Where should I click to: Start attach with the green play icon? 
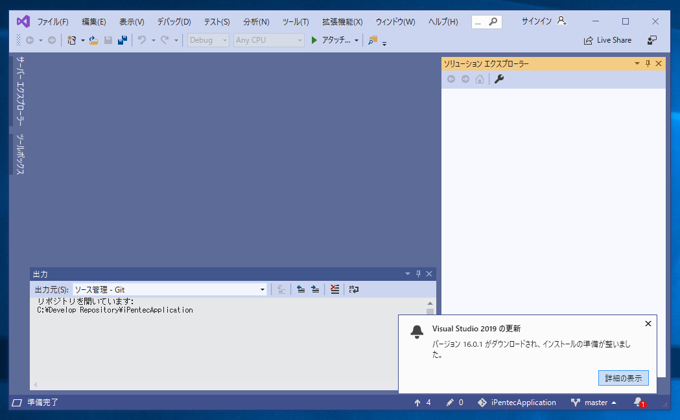[314, 40]
